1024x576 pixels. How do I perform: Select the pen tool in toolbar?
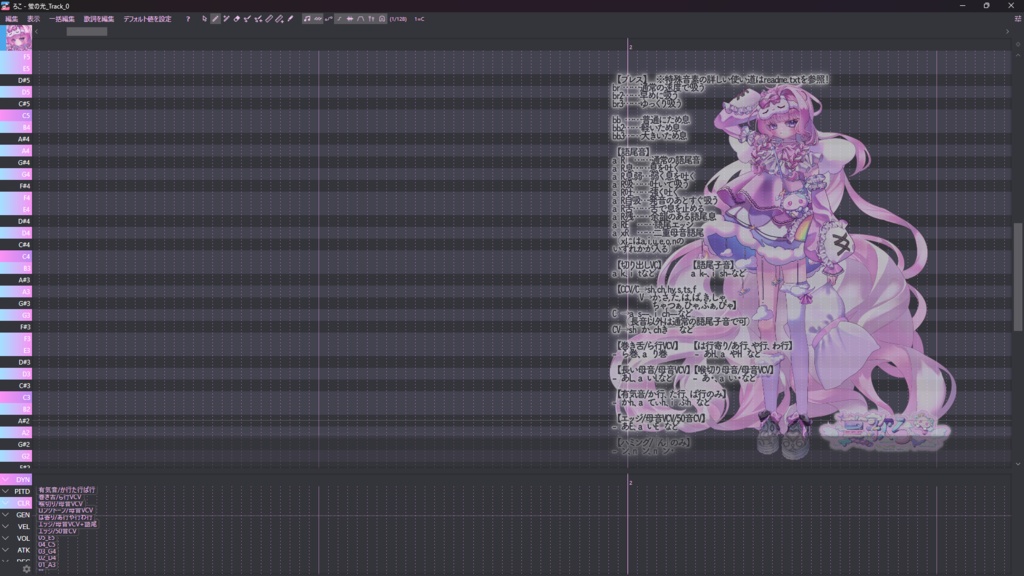[x=216, y=19]
